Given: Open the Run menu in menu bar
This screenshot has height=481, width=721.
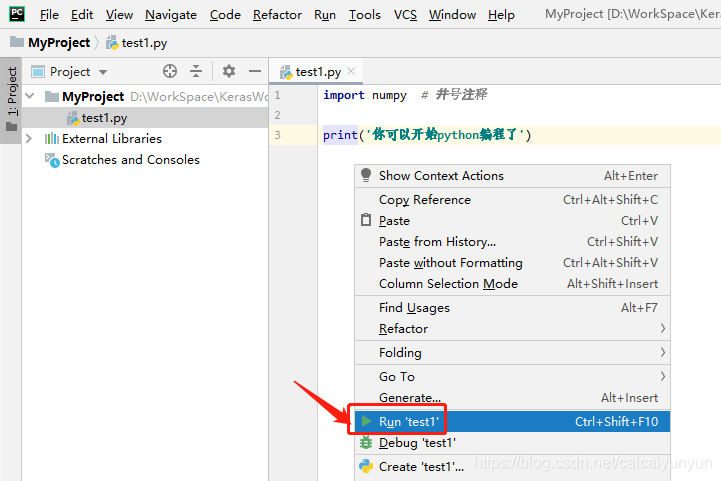Looking at the screenshot, I should click(x=325, y=15).
